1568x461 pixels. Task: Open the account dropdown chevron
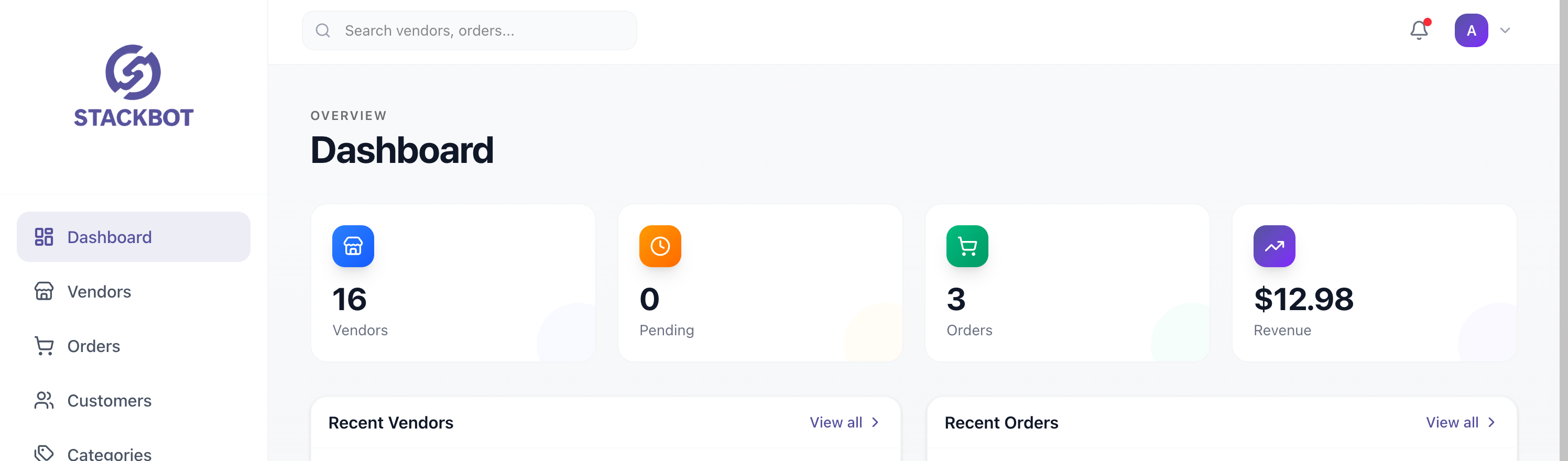[1505, 30]
